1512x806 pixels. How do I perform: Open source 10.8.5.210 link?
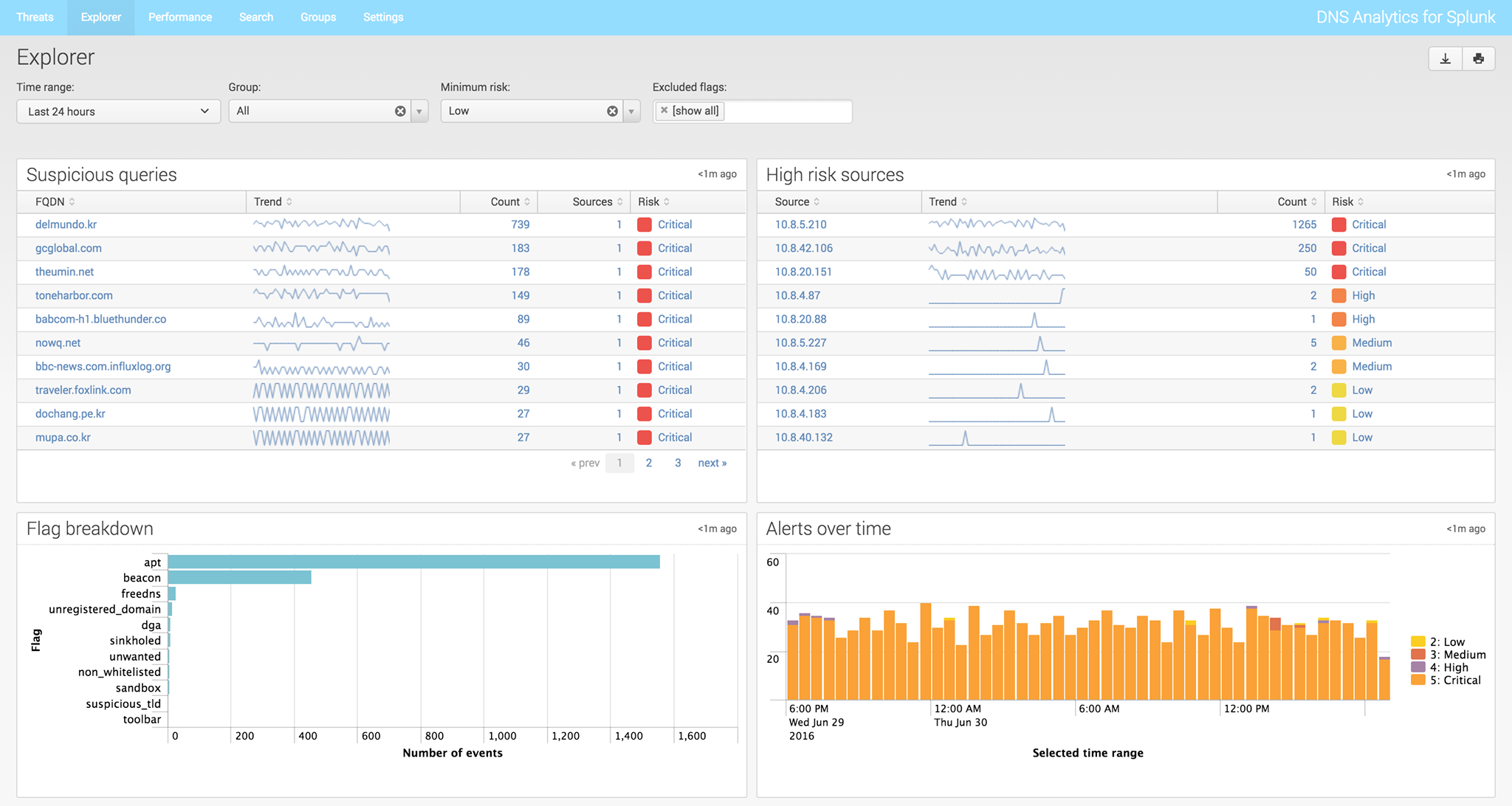point(800,225)
